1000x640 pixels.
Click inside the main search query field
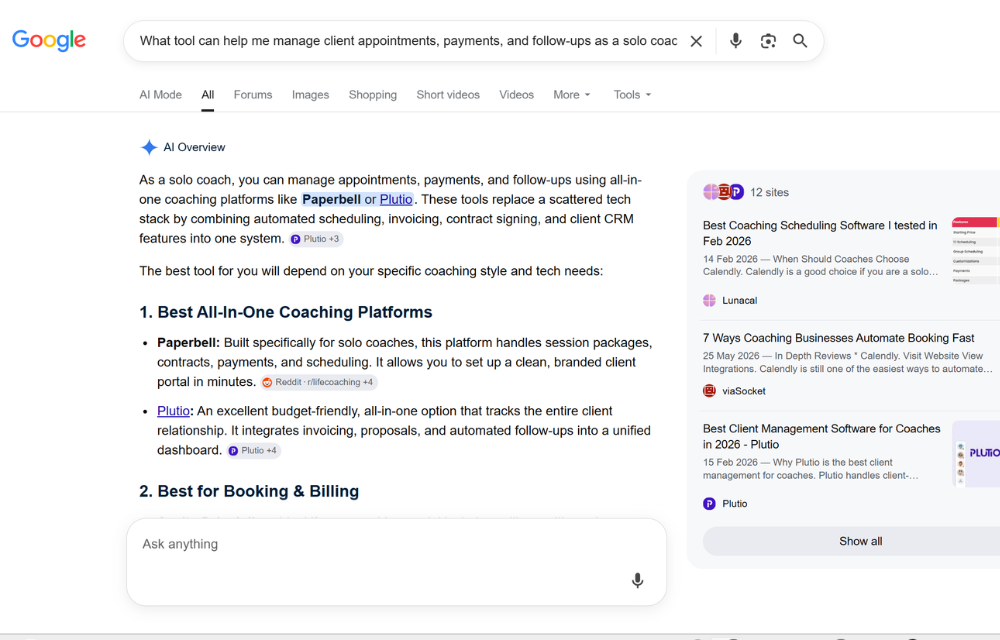pyautogui.click(x=408, y=41)
